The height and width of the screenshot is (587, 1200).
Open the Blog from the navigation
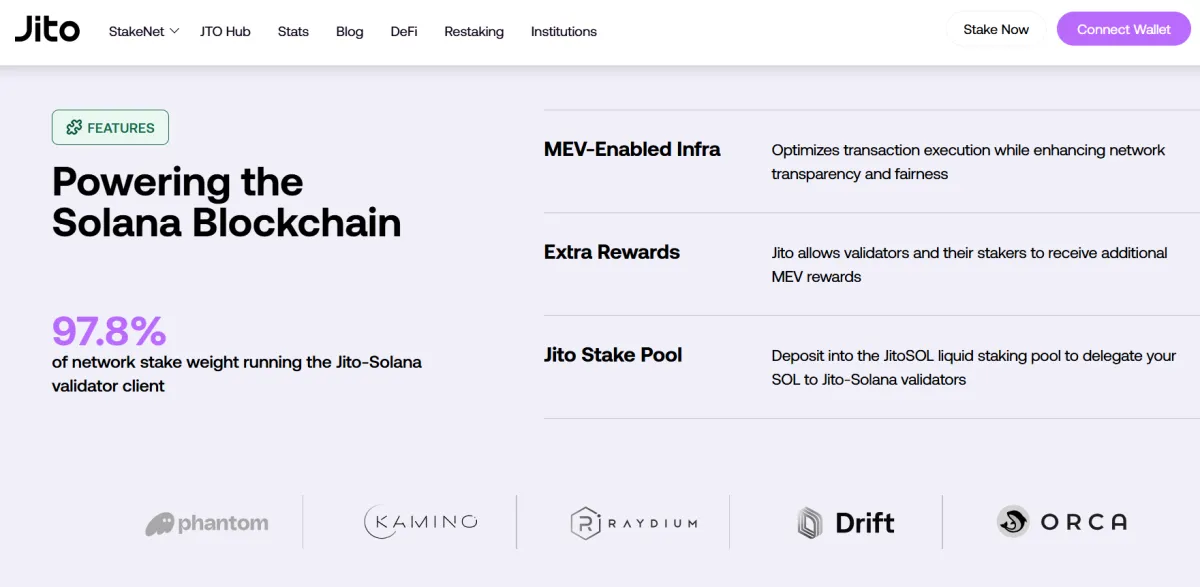[349, 31]
